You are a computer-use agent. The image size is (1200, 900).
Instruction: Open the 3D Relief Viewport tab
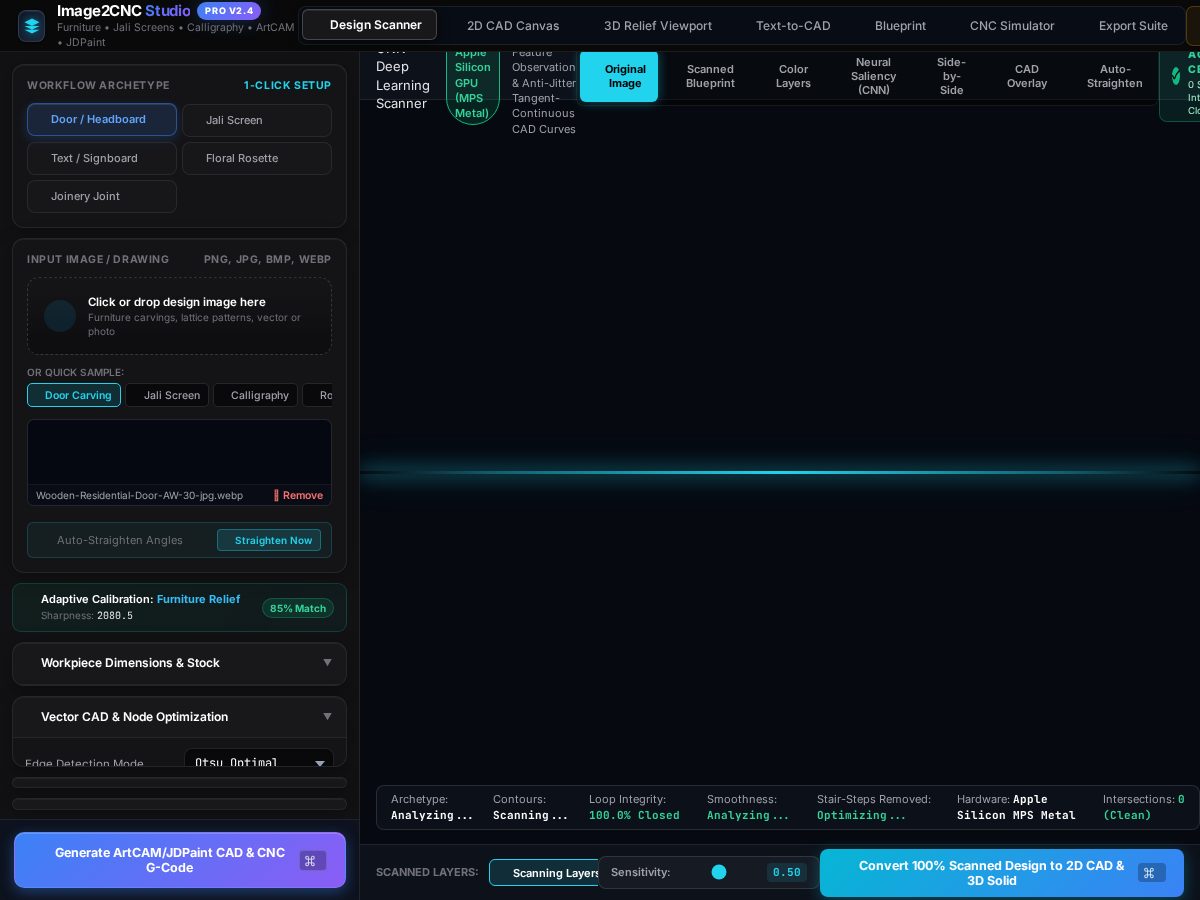coord(658,26)
